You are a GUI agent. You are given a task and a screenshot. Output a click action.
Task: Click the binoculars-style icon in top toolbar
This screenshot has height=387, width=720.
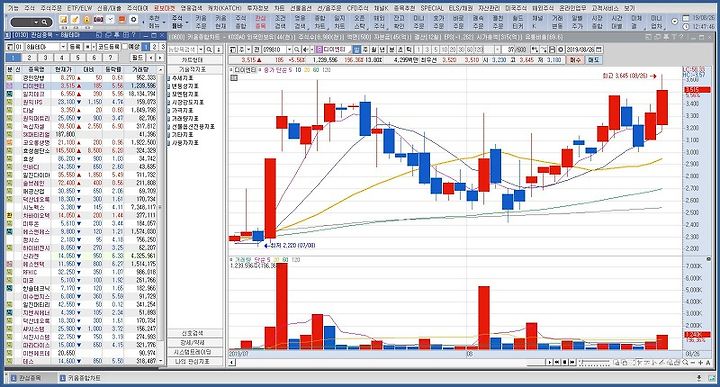[98, 20]
